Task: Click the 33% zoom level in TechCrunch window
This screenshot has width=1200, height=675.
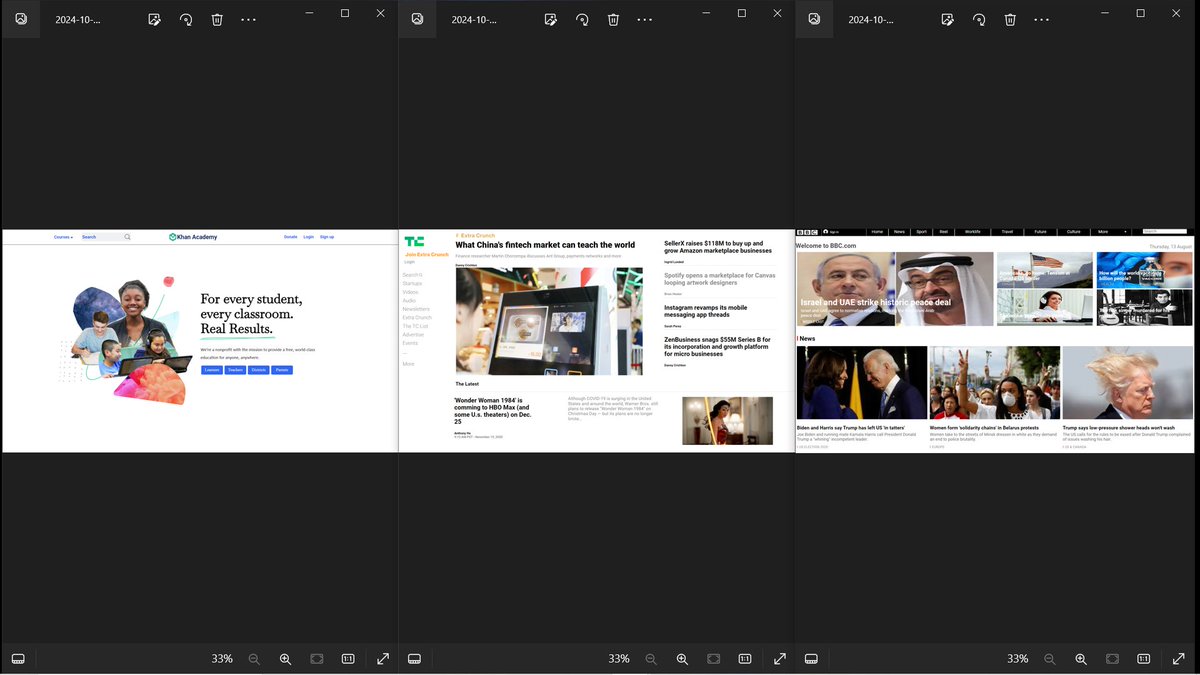Action: click(619, 659)
